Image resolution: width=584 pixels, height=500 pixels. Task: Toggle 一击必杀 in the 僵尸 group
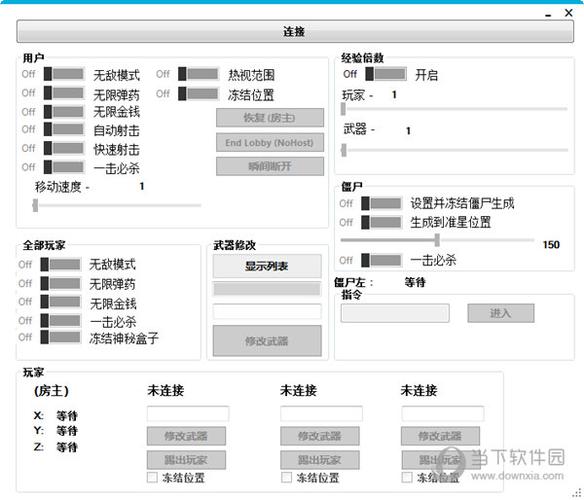pyautogui.click(x=382, y=260)
